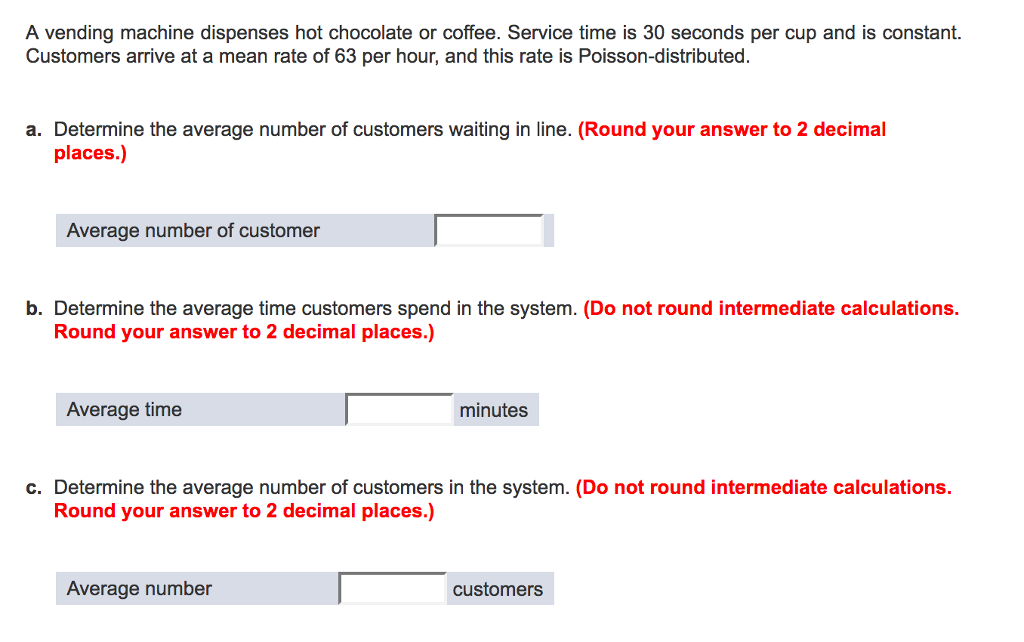Click the answer box for customers waiting in line
This screenshot has width=1024, height=642.
[489, 231]
